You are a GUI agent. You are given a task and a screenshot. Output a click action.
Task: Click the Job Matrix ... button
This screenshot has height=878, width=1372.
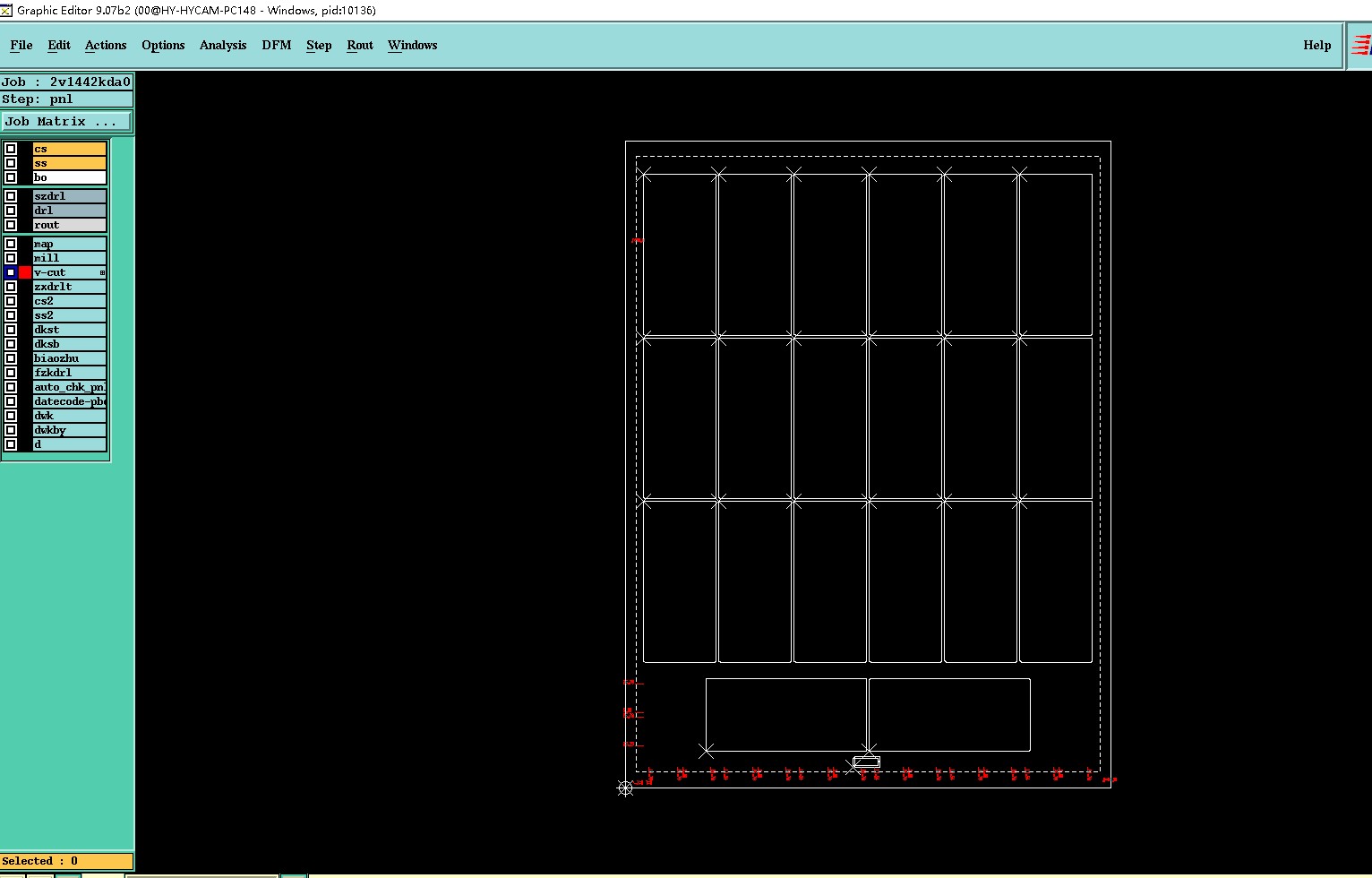pyautogui.click(x=66, y=121)
